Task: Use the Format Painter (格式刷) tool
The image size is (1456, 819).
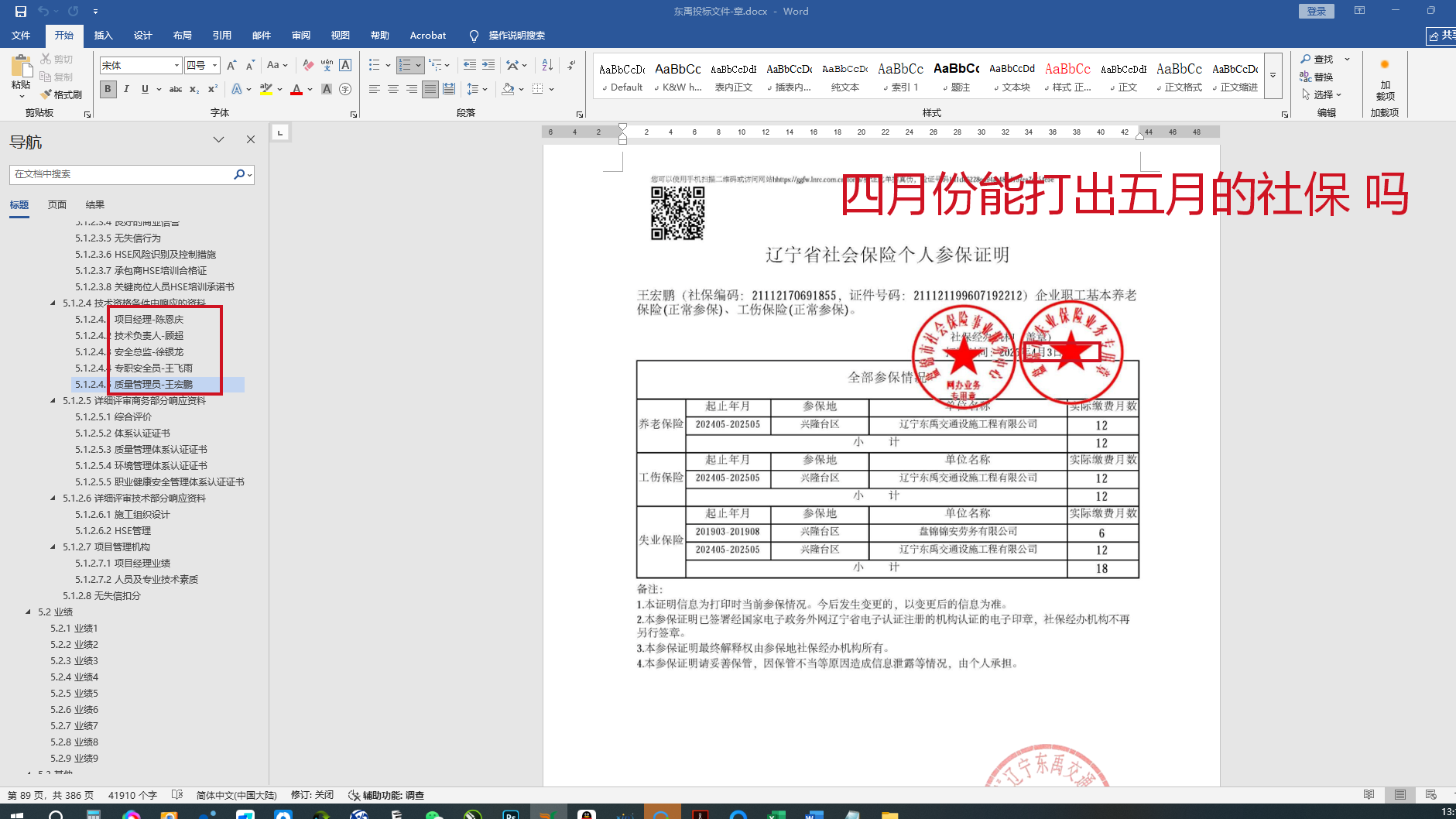Action: pyautogui.click(x=61, y=94)
